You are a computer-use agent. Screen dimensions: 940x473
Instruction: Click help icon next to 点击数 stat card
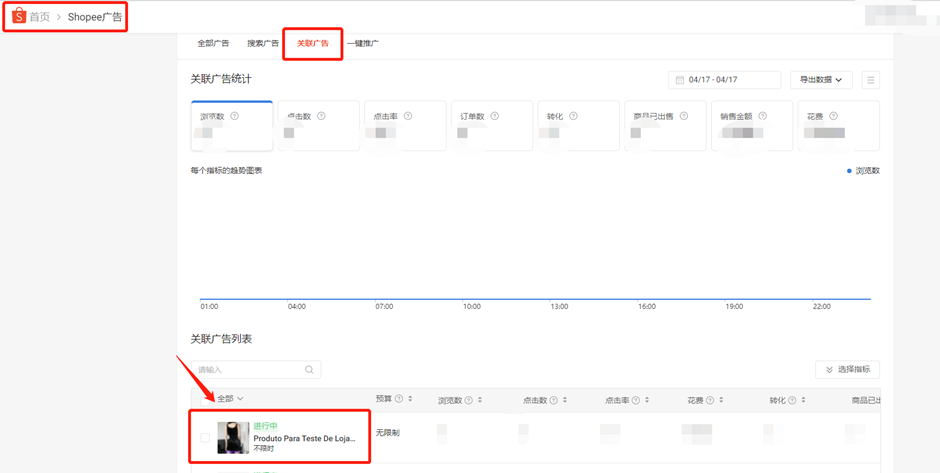pyautogui.click(x=321, y=116)
